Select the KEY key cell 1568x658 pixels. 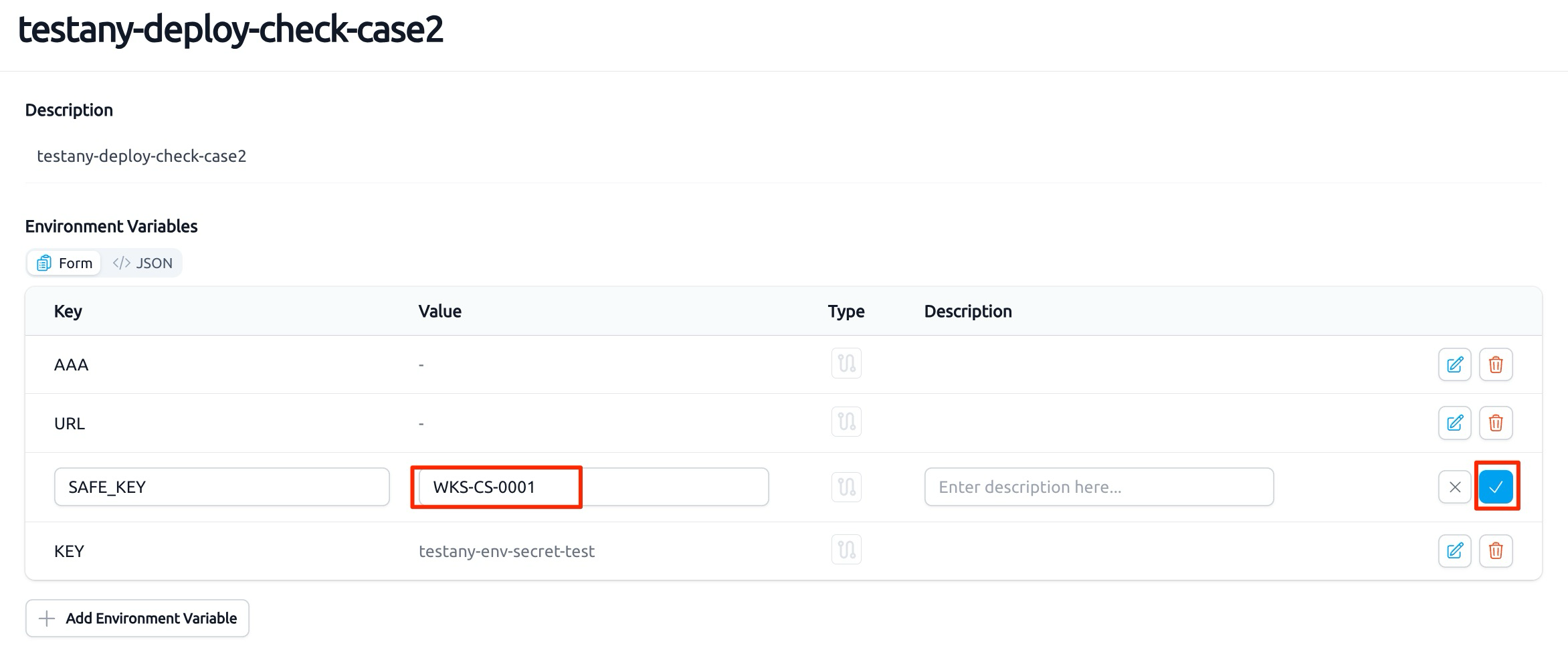coord(69,551)
